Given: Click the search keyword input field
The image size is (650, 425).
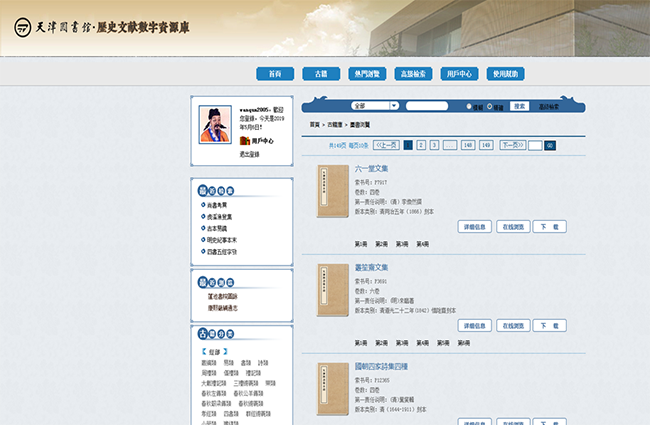Looking at the screenshot, I should (427, 106).
